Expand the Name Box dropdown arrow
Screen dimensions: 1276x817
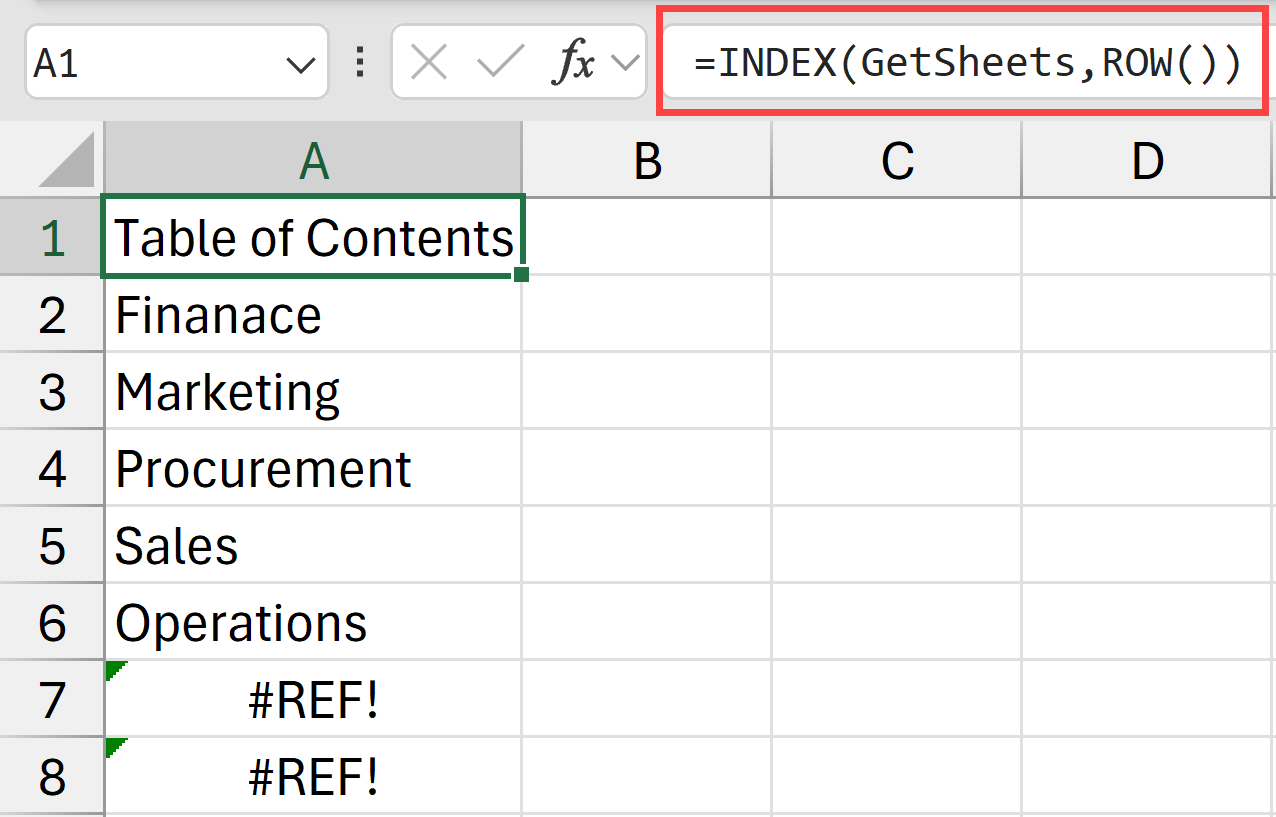click(300, 66)
